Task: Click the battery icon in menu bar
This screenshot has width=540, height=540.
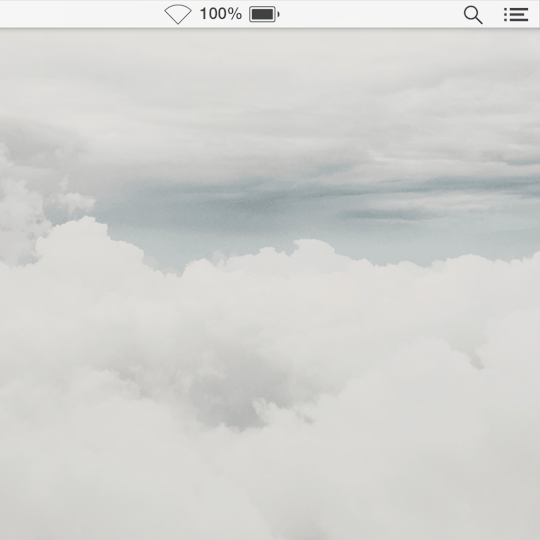Action: pyautogui.click(x=264, y=14)
